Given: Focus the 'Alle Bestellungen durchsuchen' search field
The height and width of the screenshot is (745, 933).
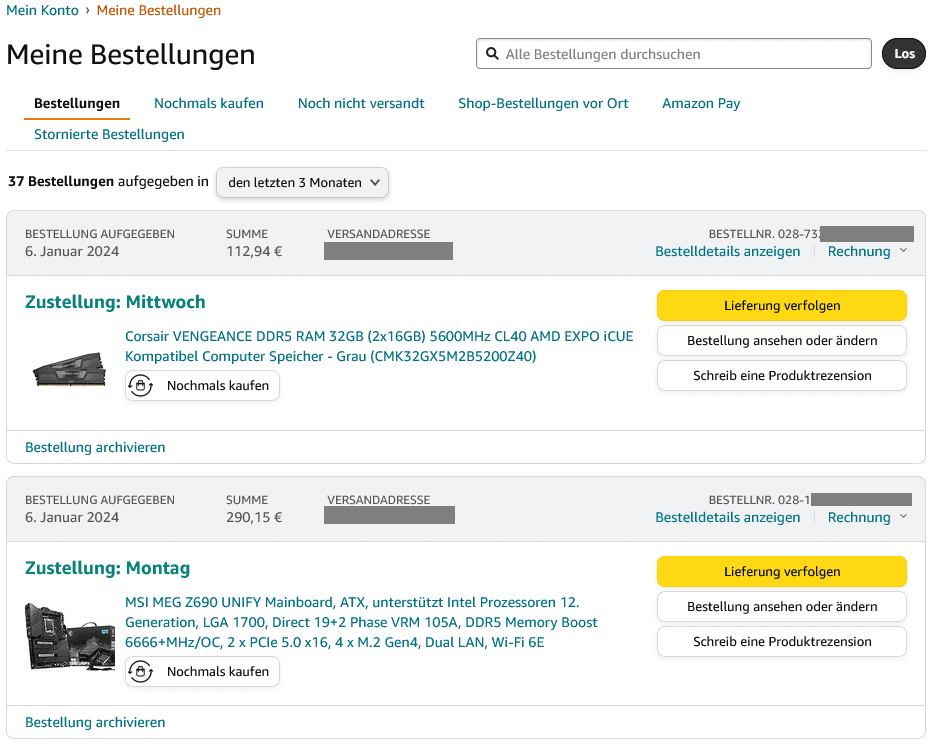Looking at the screenshot, I should pos(674,54).
